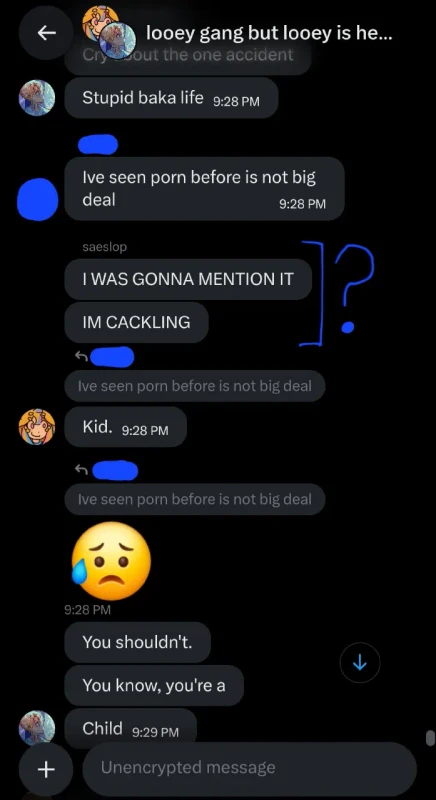Image resolution: width=436 pixels, height=800 pixels.
Task: Tap the "saeslop" username label
Action: pos(105,247)
